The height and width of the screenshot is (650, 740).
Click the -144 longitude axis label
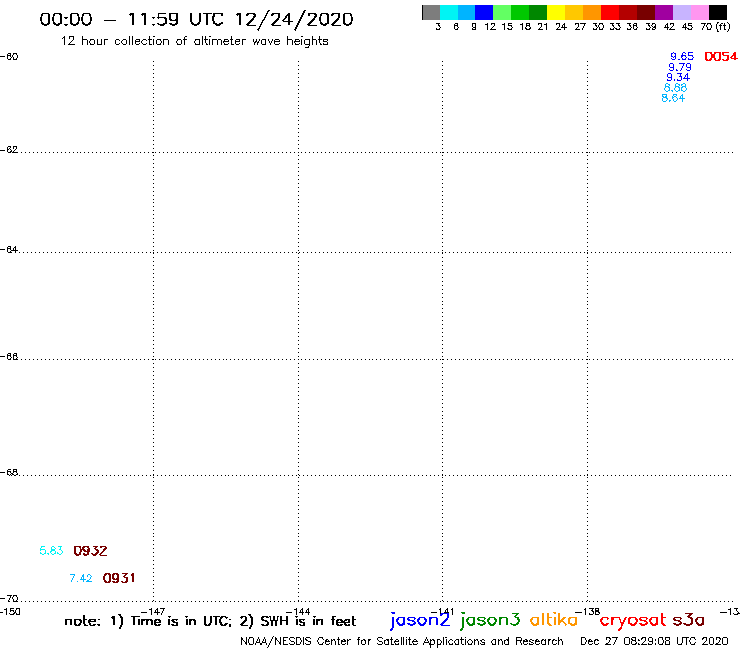298,612
